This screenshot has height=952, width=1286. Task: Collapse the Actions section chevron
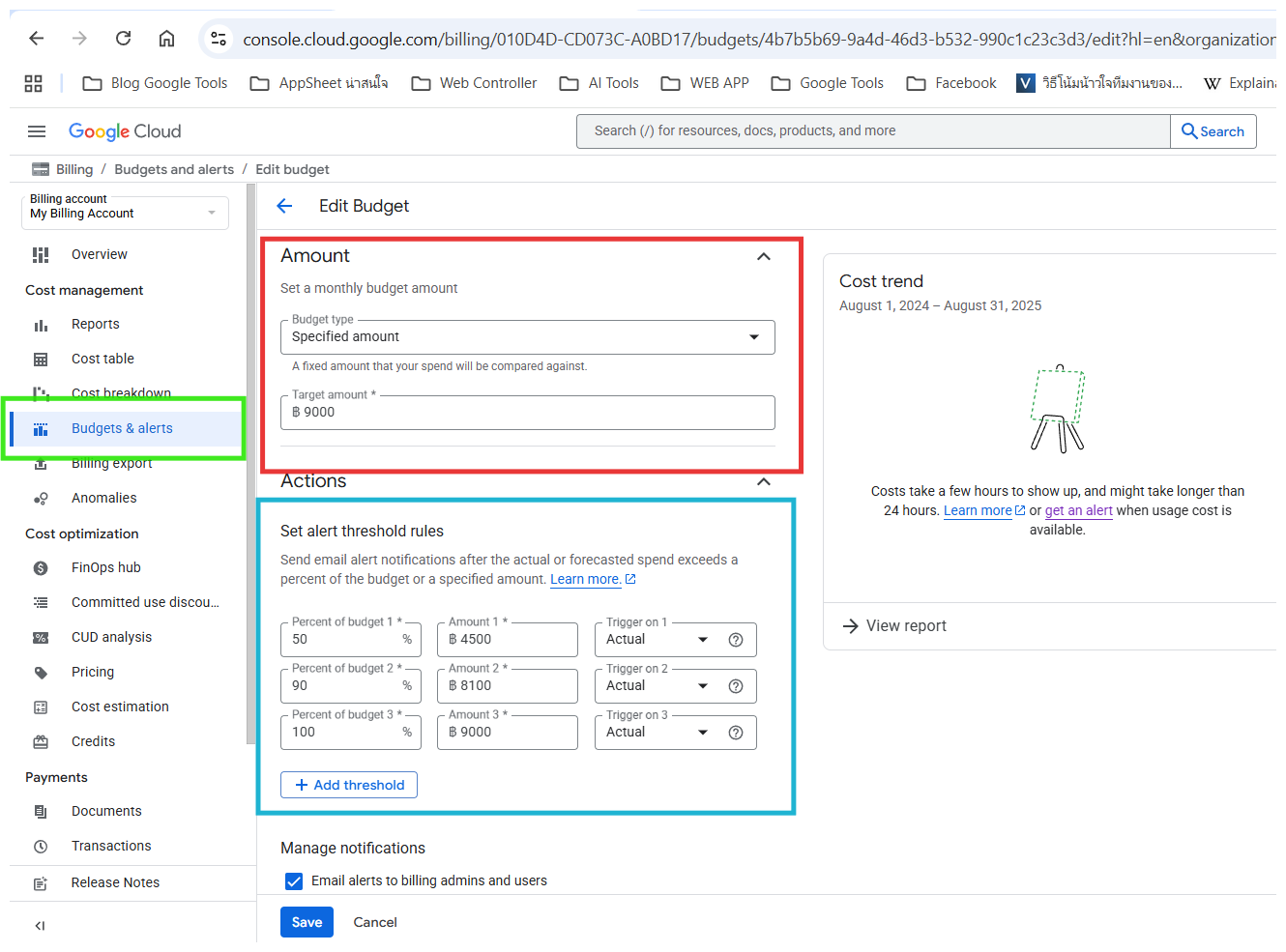[x=764, y=481]
